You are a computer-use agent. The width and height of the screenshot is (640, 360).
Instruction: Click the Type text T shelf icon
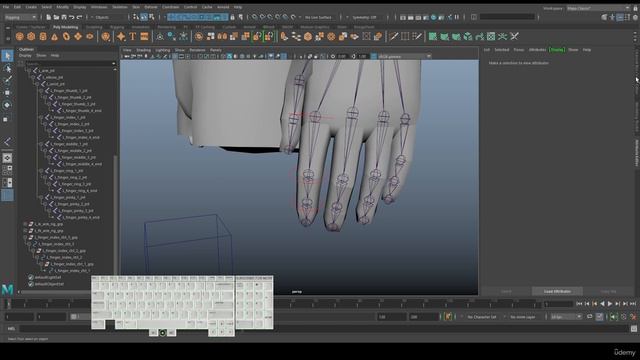click(133, 37)
